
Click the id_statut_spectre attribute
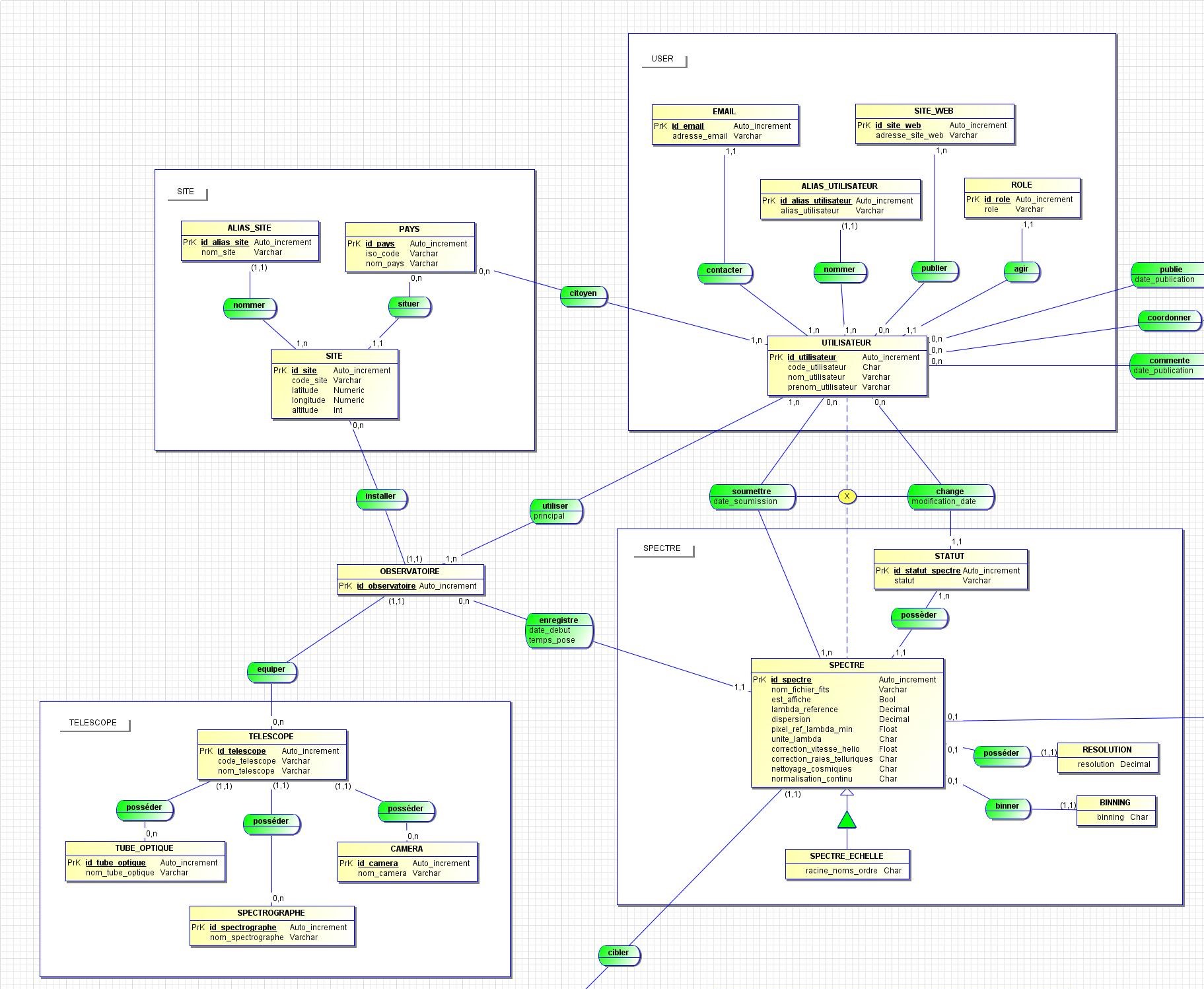pos(927,571)
